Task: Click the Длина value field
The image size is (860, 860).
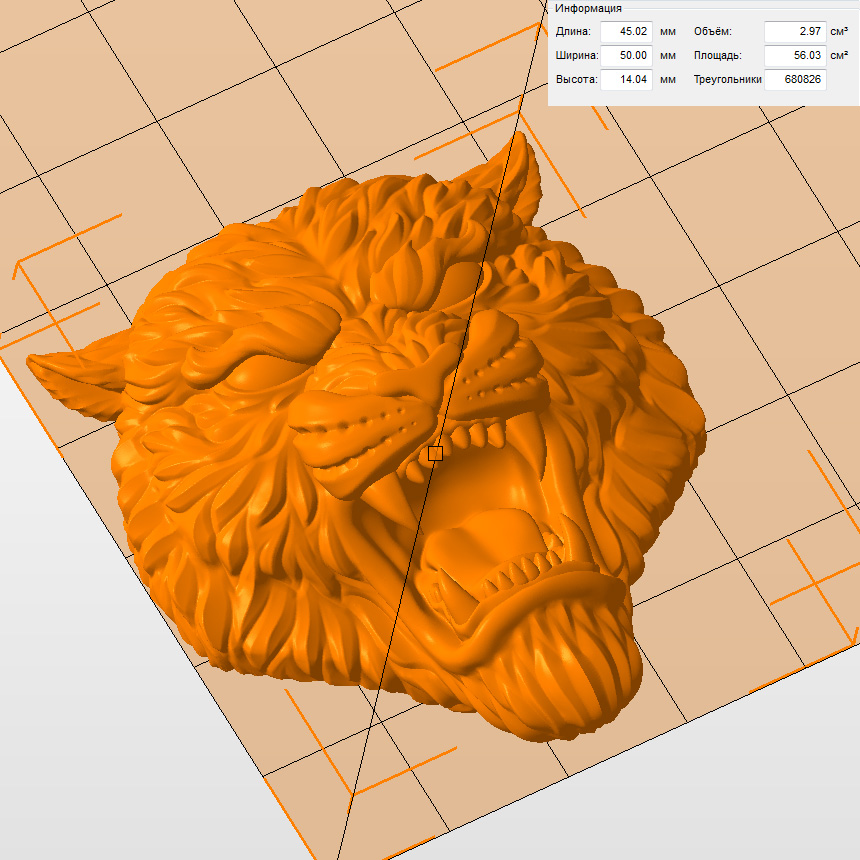Action: (626, 31)
